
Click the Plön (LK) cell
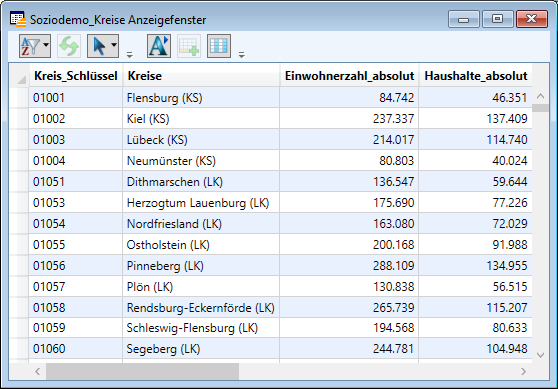click(201, 287)
